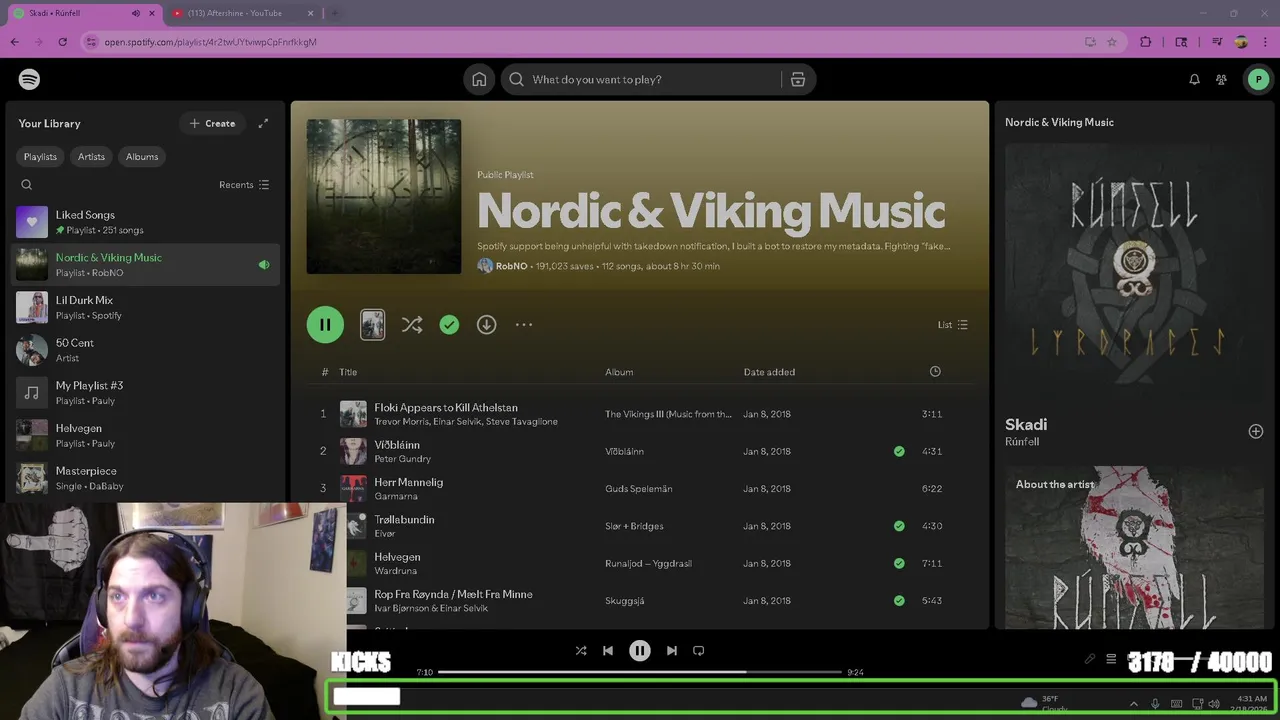Pause the playlist with large green button
The height and width of the screenshot is (720, 1280).
(325, 324)
